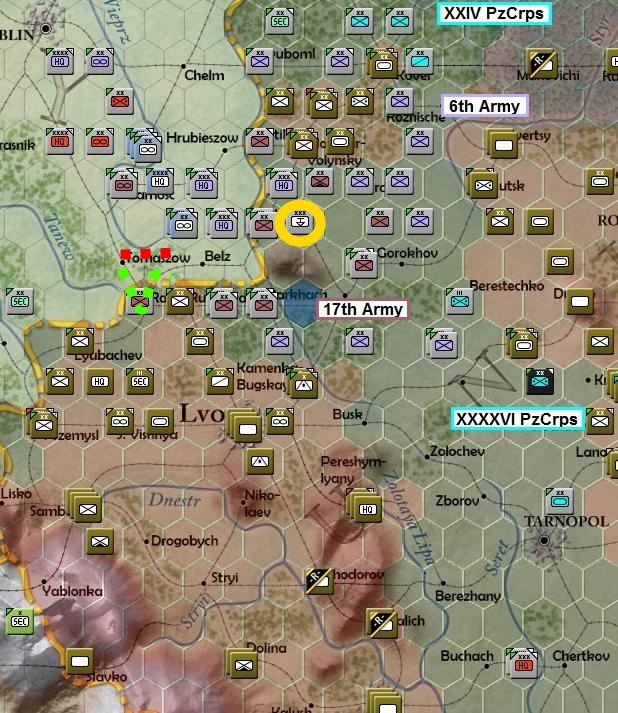Click the Lublin city marker

pos(45,29)
